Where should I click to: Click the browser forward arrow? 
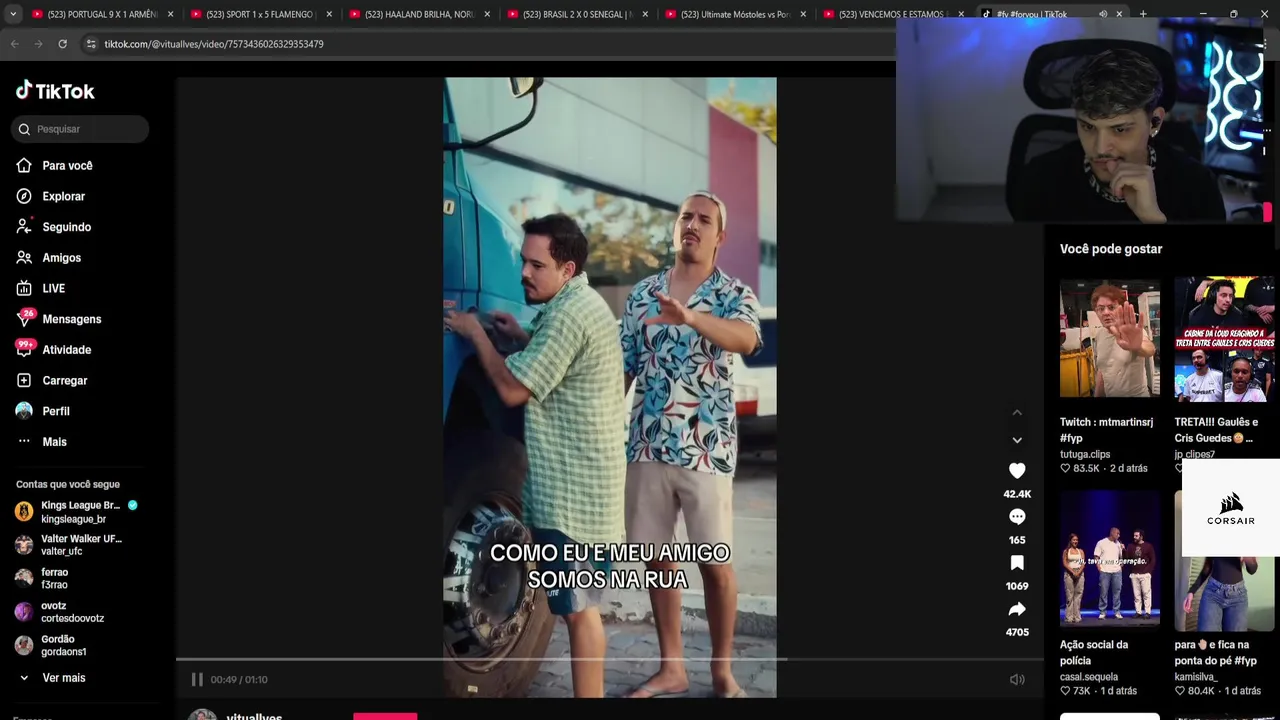[x=38, y=44]
